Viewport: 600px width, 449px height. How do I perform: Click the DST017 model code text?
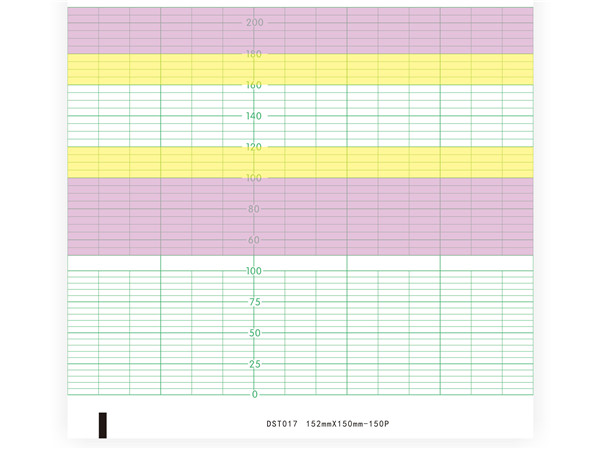click(x=283, y=425)
